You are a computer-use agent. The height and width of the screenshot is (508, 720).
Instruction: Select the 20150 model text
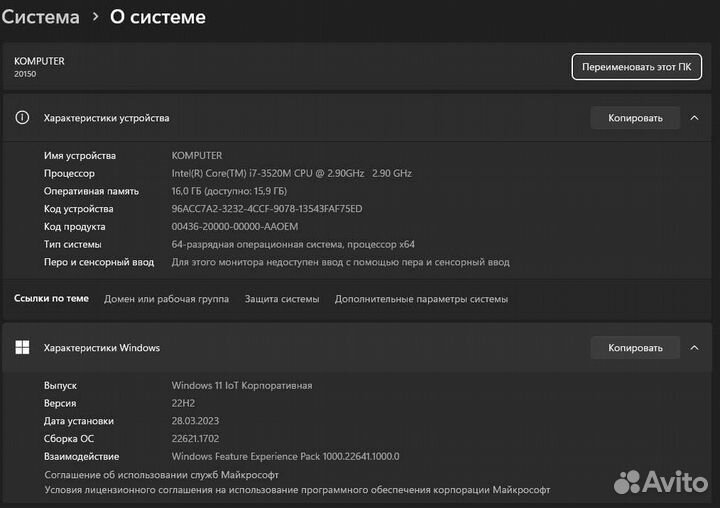(x=25, y=74)
